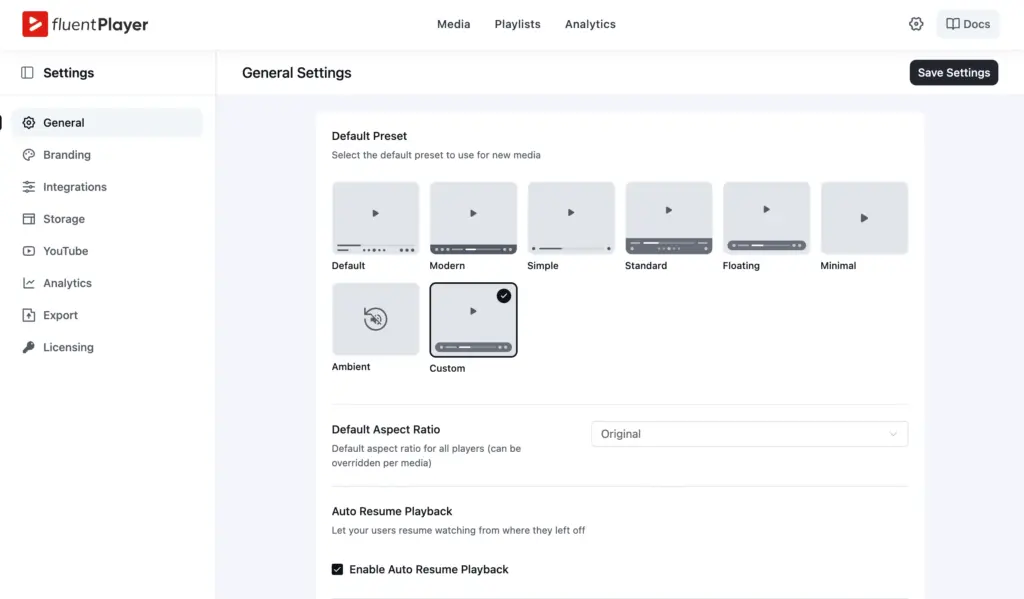
Task: Open the Media tab in top navigation
Action: tap(453, 24)
